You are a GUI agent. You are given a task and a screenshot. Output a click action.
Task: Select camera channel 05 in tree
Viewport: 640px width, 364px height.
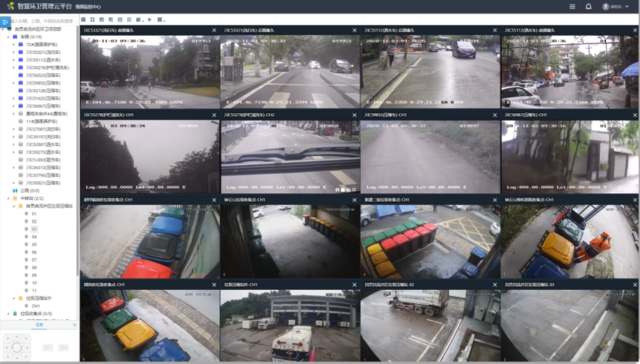coord(34,244)
